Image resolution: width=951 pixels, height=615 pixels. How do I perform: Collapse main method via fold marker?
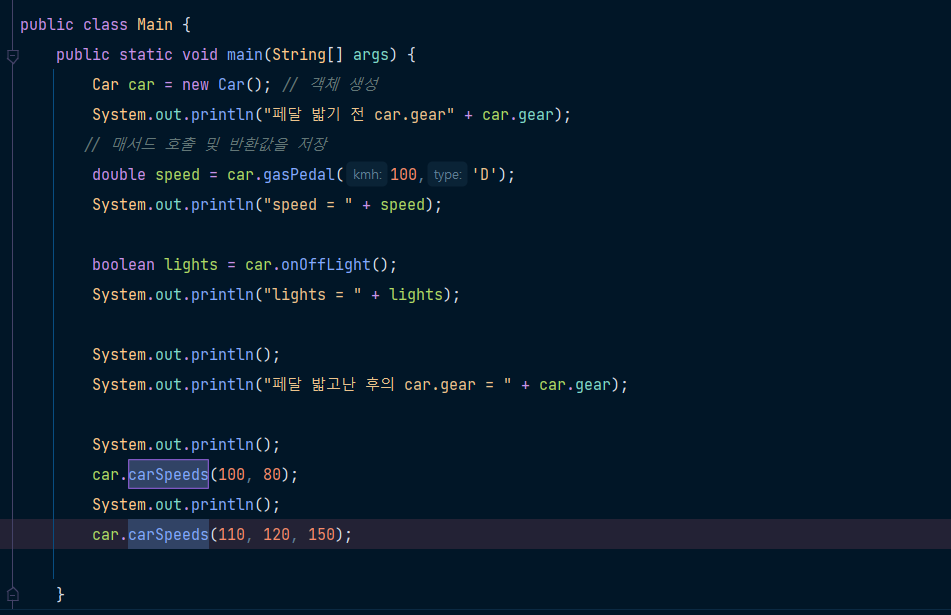point(13,56)
